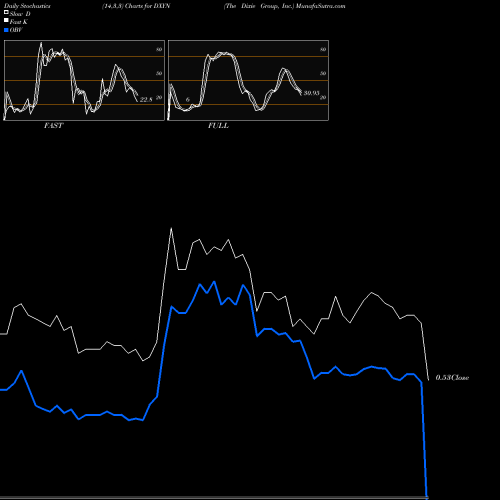Click the FULL stochastic chart panel
The height and width of the screenshot is (500, 500).
pos(248,80)
